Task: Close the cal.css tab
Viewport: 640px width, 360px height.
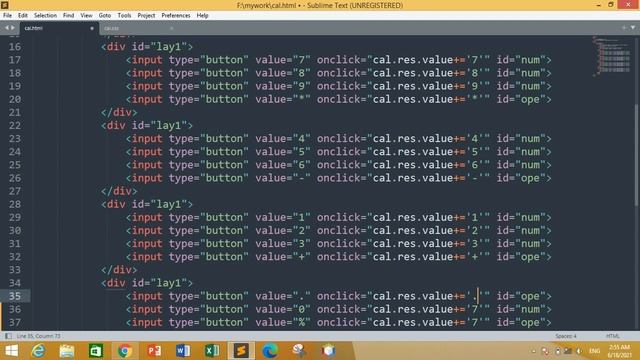Action: click(x=171, y=28)
